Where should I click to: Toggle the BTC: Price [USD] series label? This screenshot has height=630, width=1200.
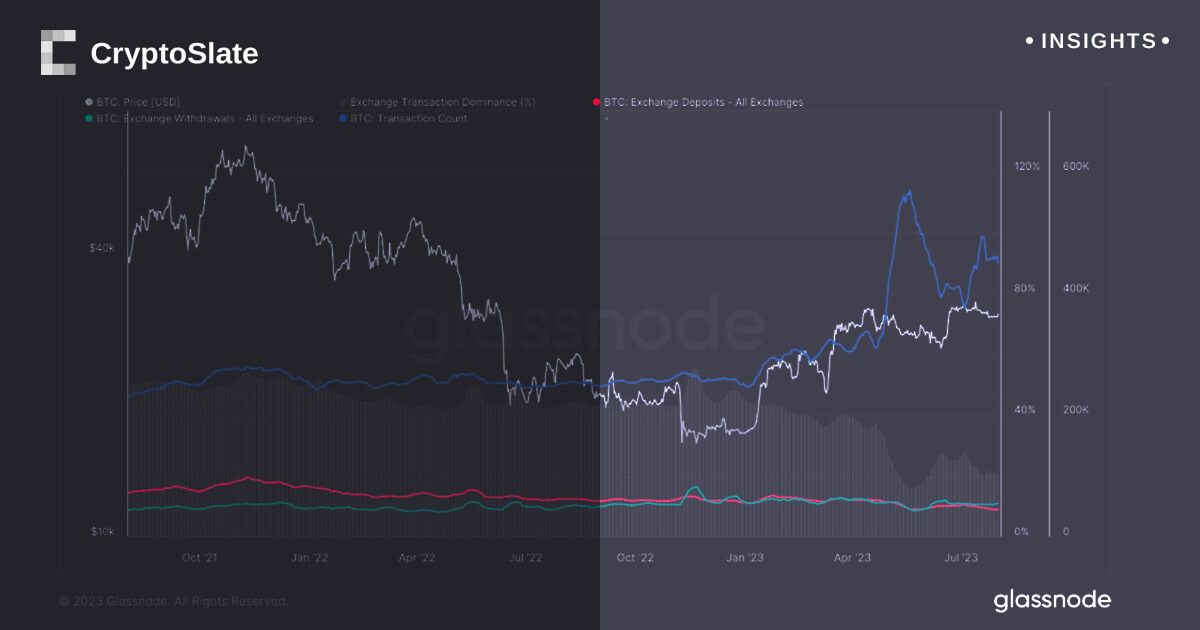tap(139, 102)
